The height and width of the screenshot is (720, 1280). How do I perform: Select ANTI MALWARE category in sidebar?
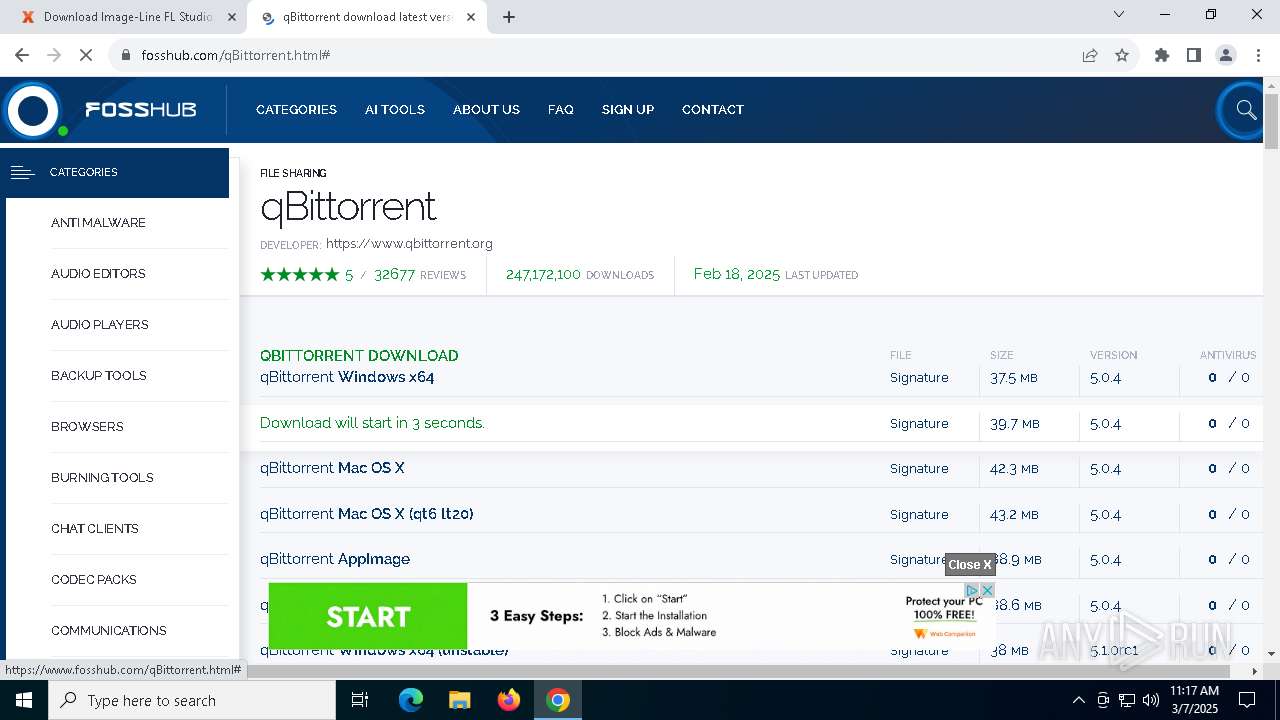[98, 223]
